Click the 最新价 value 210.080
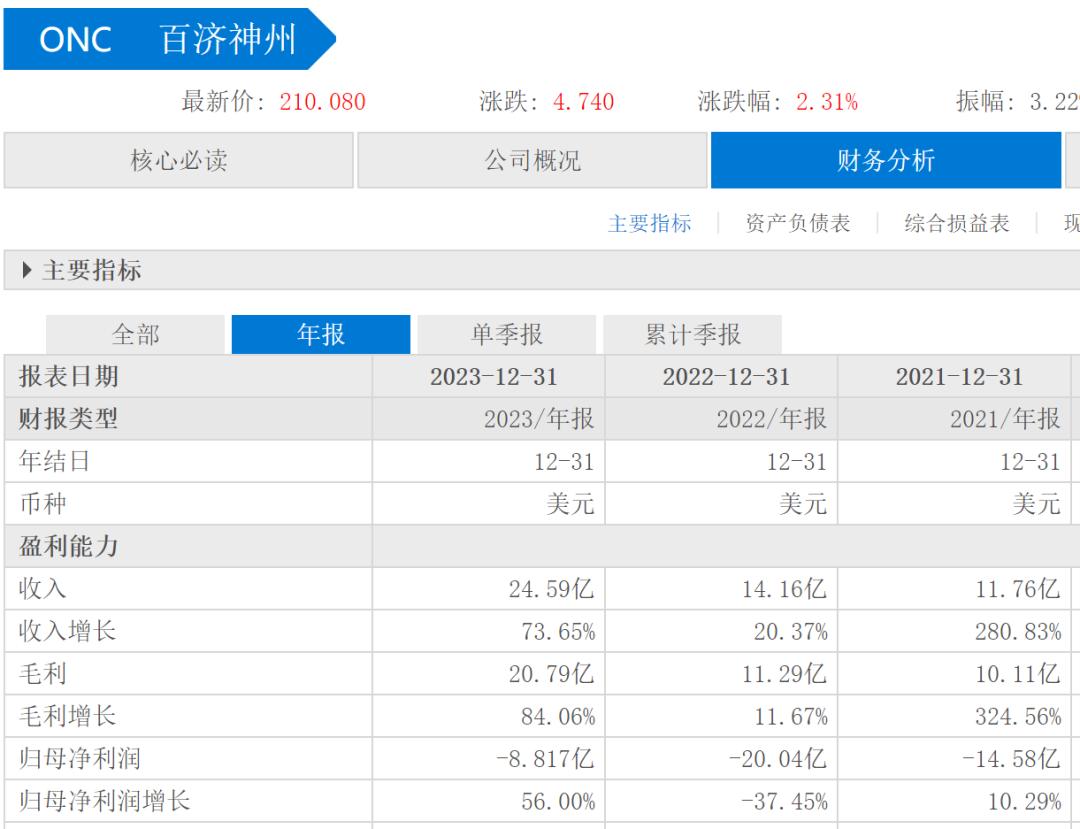The height and width of the screenshot is (829, 1080). 322,102
